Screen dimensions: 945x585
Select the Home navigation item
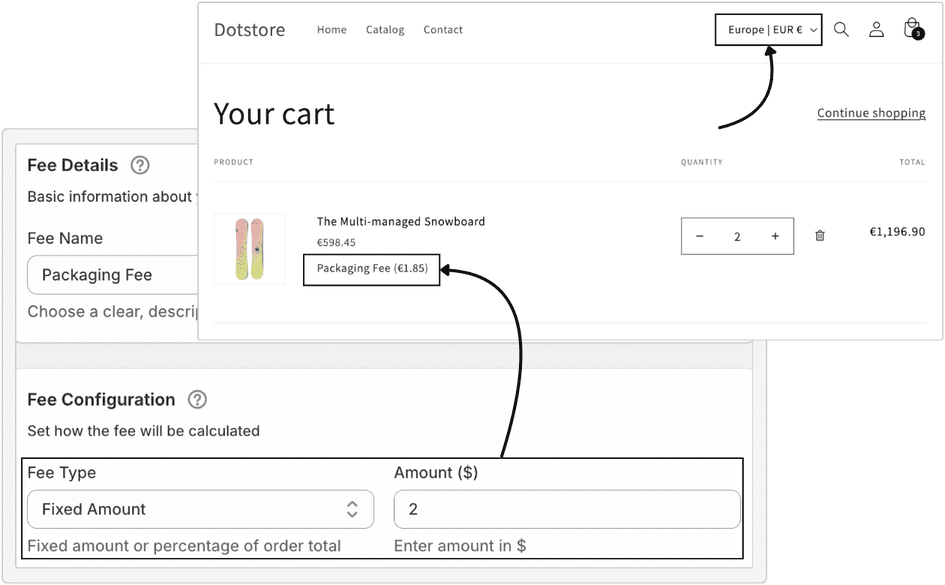tap(331, 29)
